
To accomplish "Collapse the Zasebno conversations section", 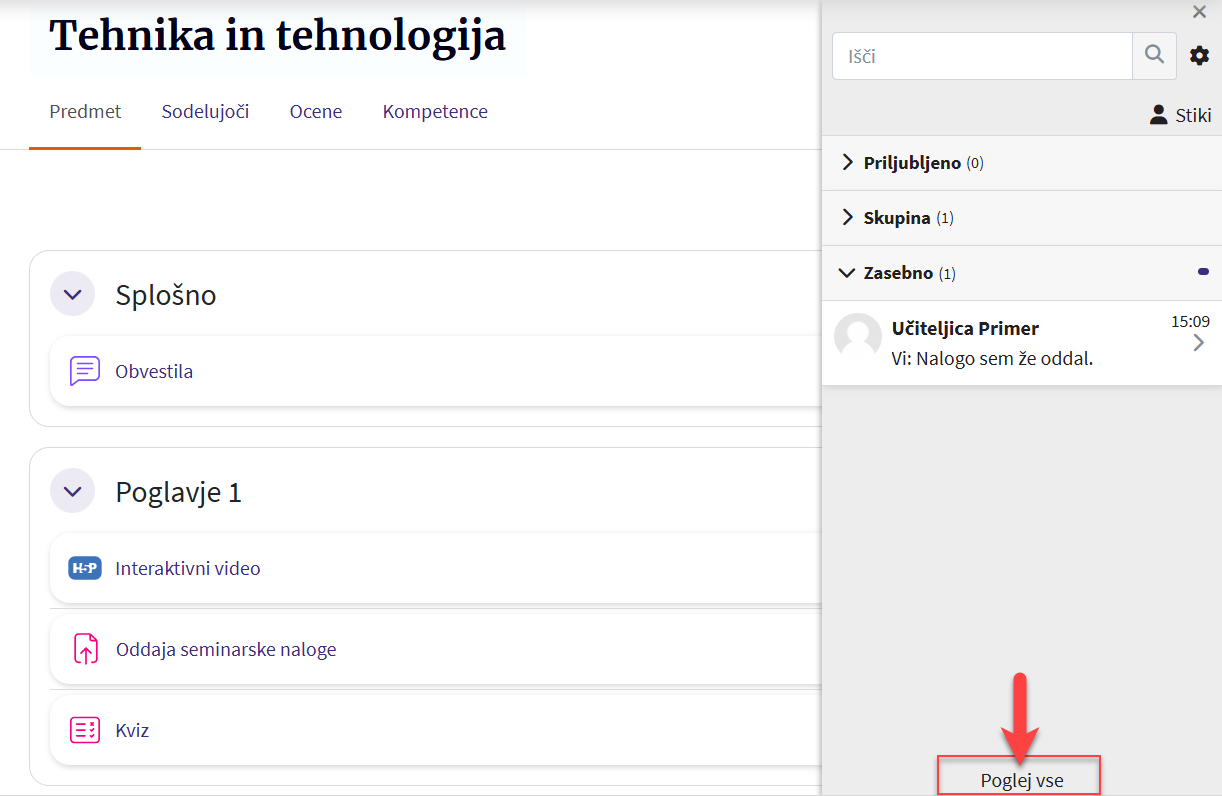I will pos(898,273).
